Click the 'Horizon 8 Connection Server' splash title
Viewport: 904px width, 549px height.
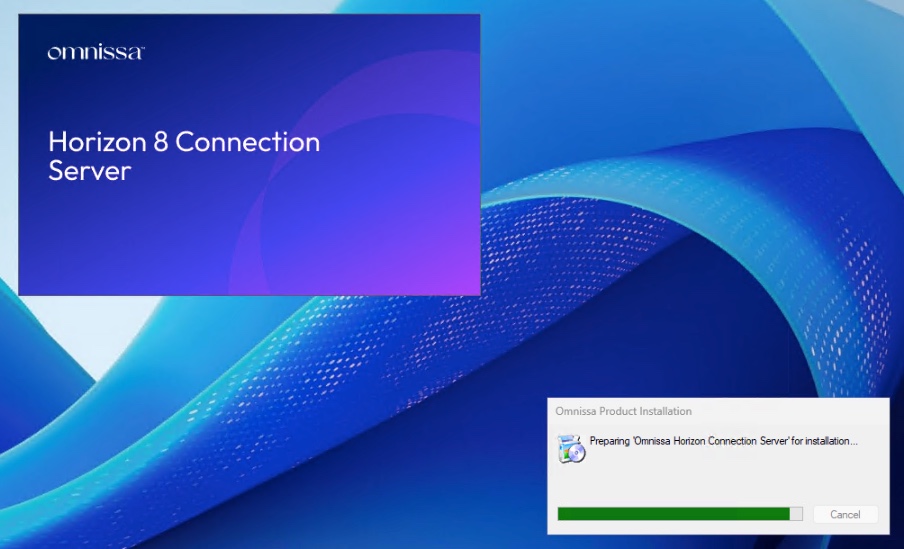[x=184, y=156]
